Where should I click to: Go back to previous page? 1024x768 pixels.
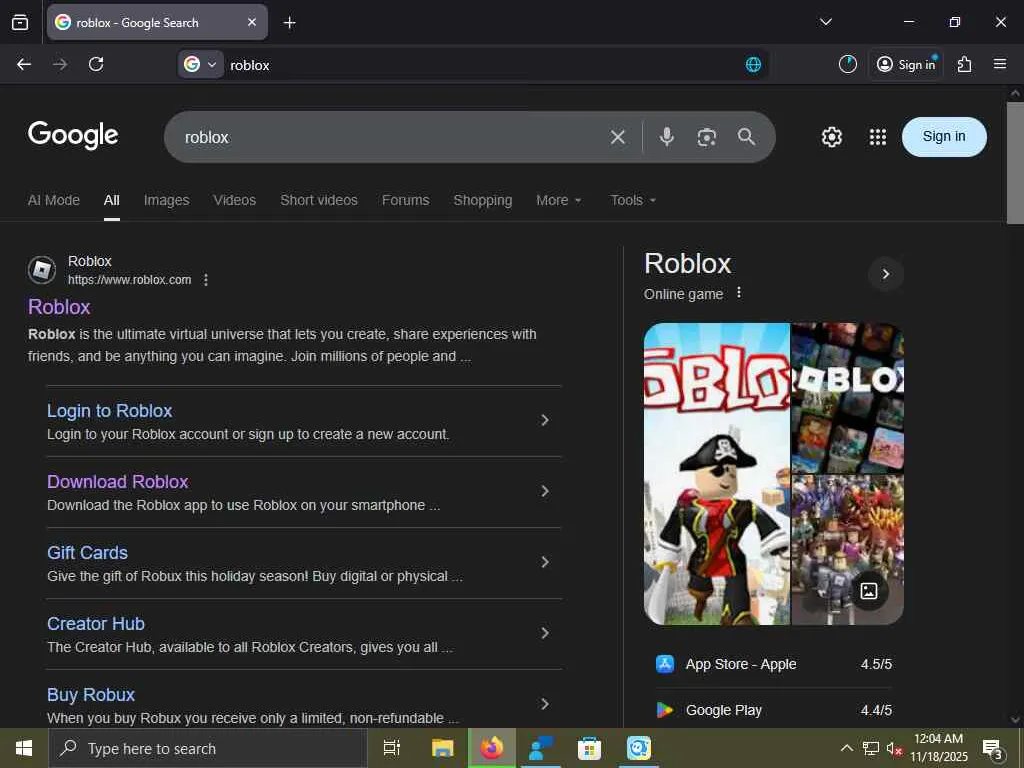24,64
